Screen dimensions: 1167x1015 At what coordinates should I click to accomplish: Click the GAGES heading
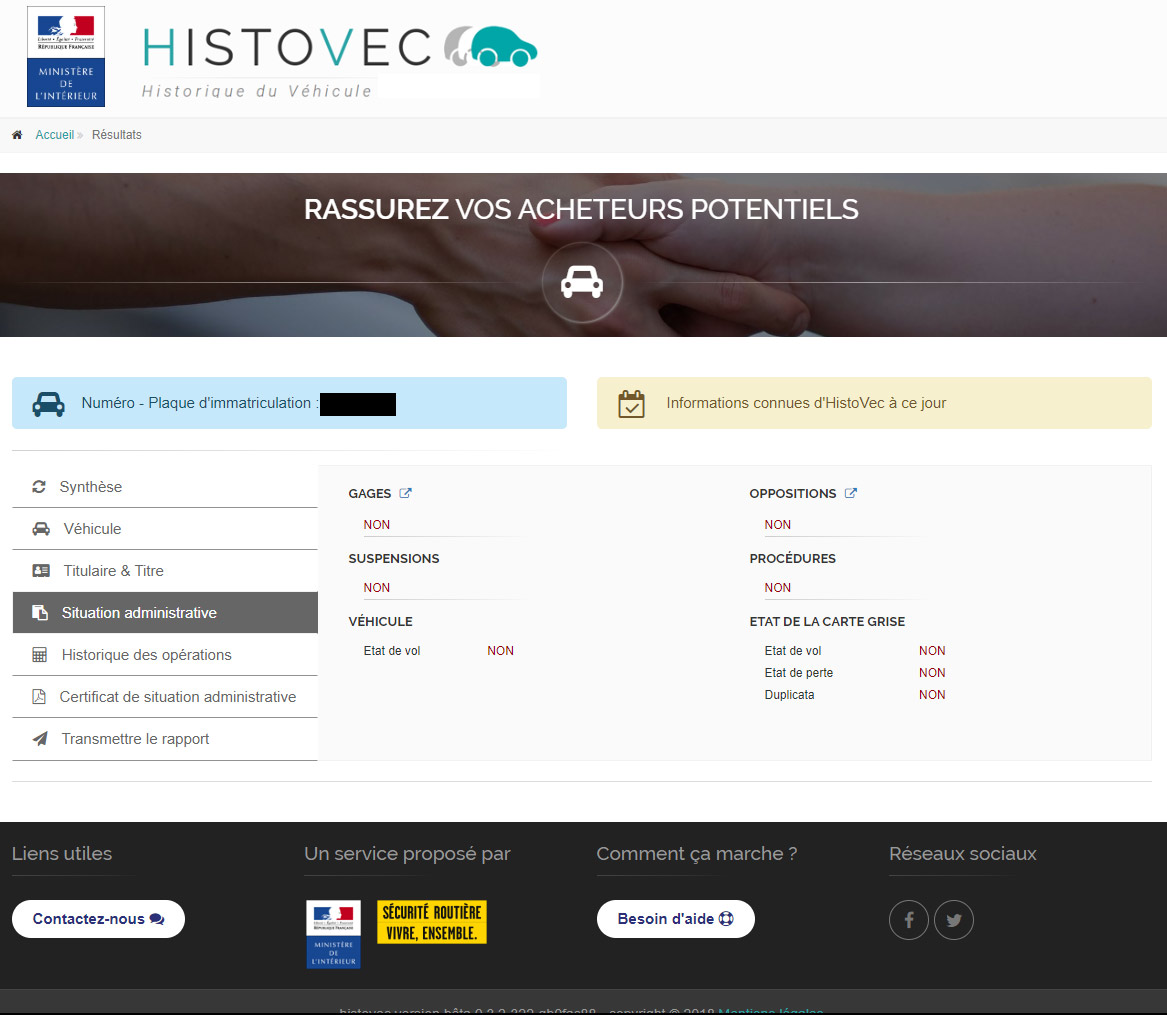(x=370, y=493)
